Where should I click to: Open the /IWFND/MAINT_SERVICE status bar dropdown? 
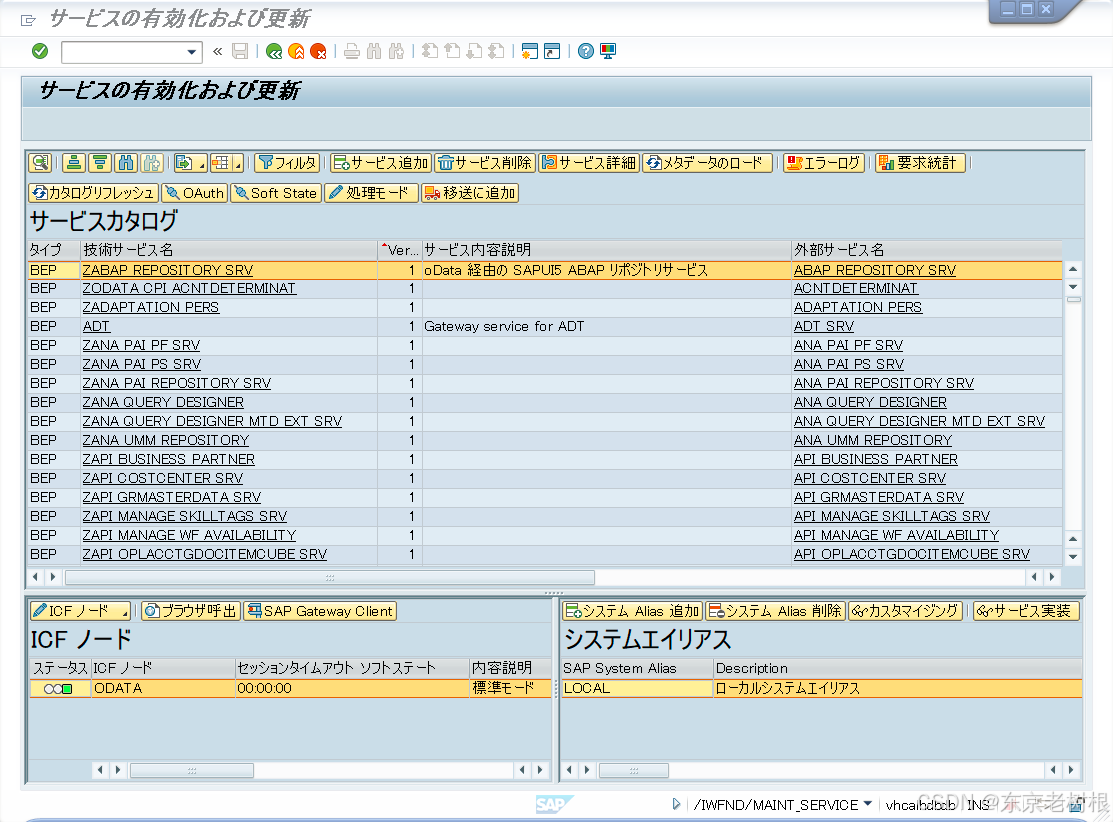pos(867,804)
